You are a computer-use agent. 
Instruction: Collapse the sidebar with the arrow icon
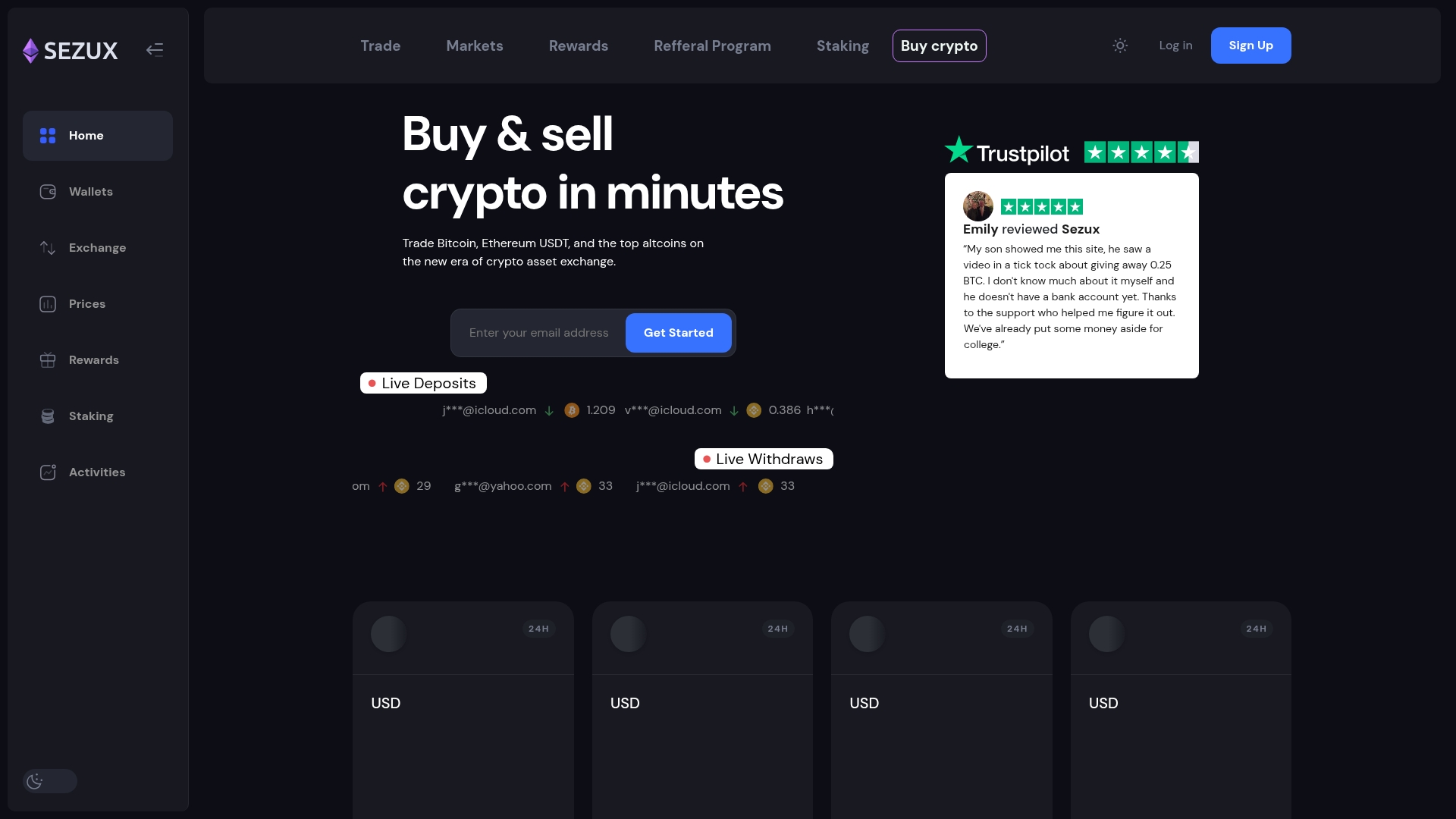[155, 50]
